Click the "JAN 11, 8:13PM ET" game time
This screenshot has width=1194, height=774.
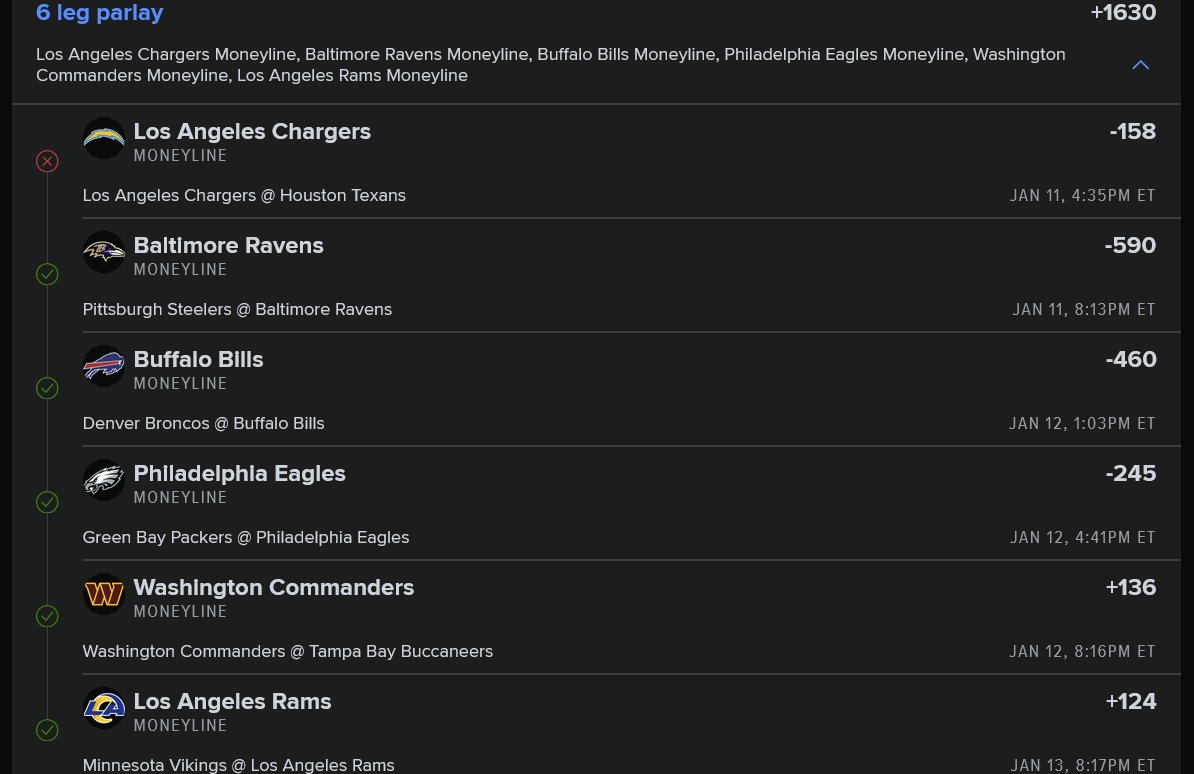click(1084, 309)
